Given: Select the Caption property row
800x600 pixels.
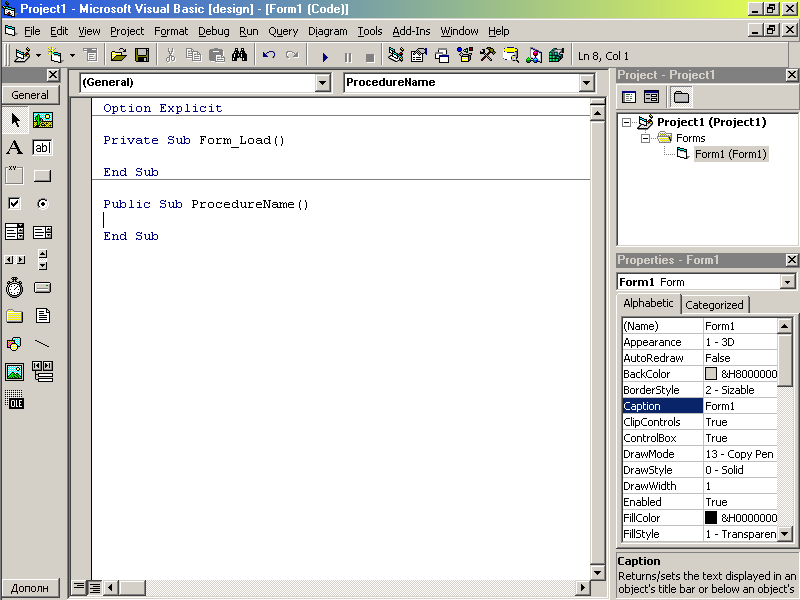Looking at the screenshot, I should pyautogui.click(x=699, y=406).
